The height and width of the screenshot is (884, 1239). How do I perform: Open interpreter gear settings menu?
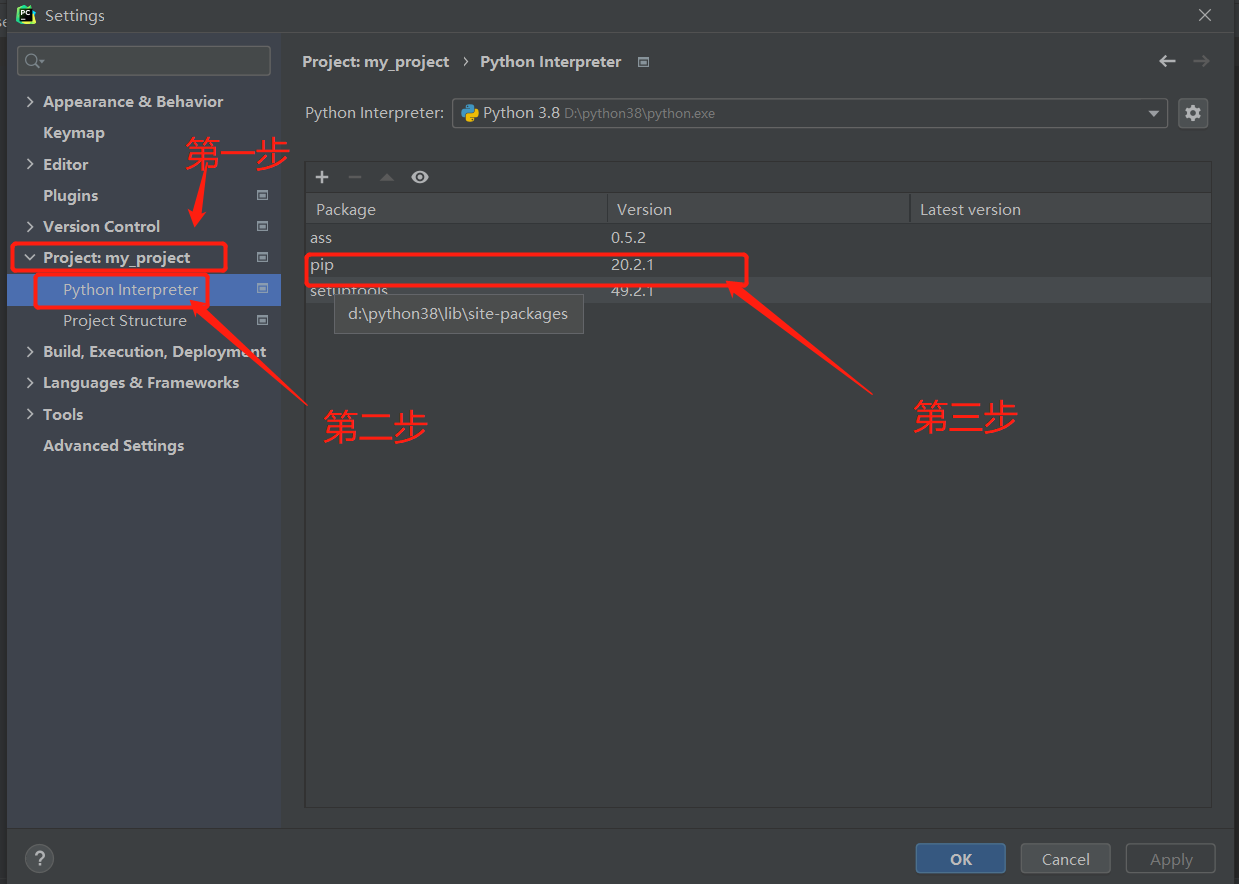point(1192,113)
